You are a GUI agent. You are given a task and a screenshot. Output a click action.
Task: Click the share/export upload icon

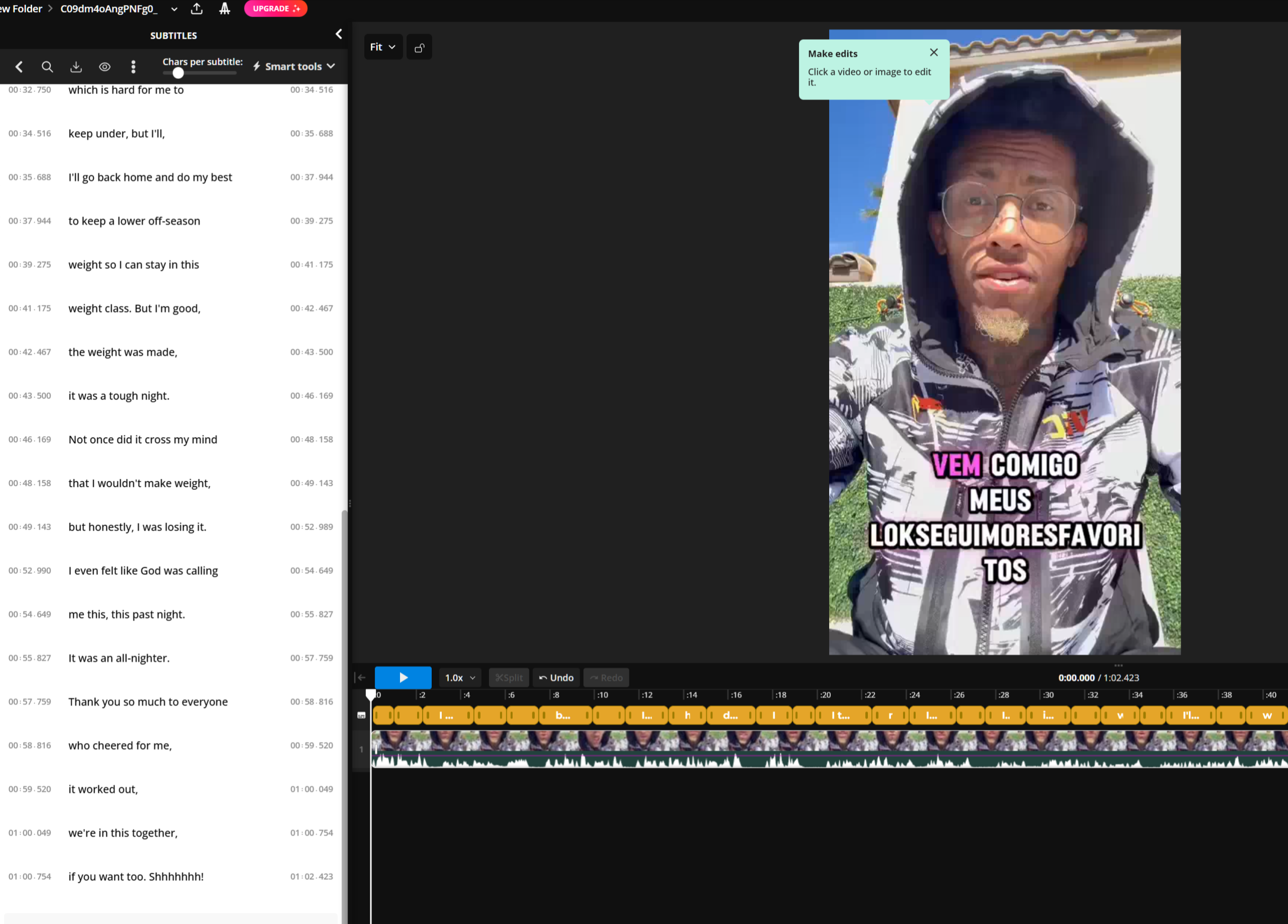pos(197,9)
